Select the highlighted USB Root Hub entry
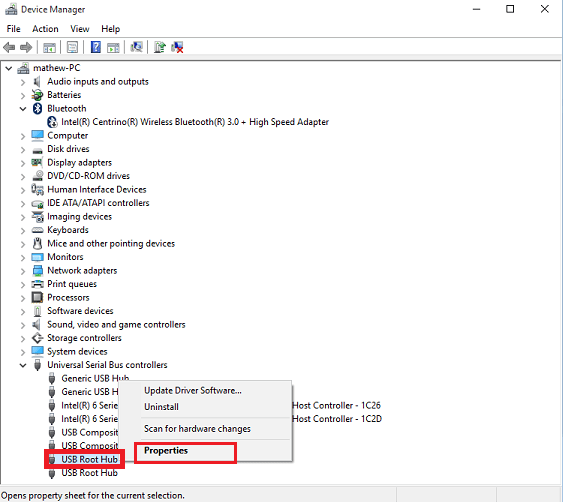563x502 pixels. click(x=89, y=459)
